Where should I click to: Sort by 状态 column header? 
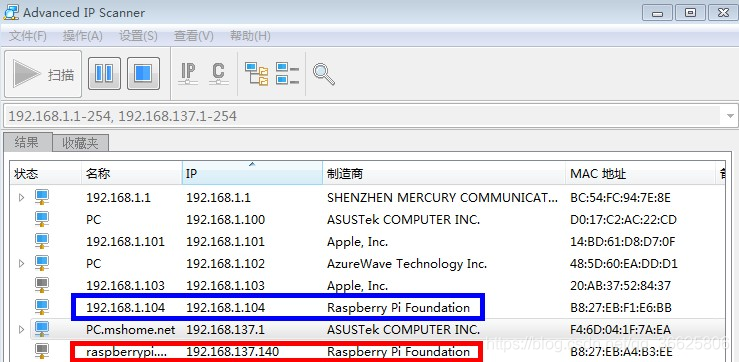point(46,173)
